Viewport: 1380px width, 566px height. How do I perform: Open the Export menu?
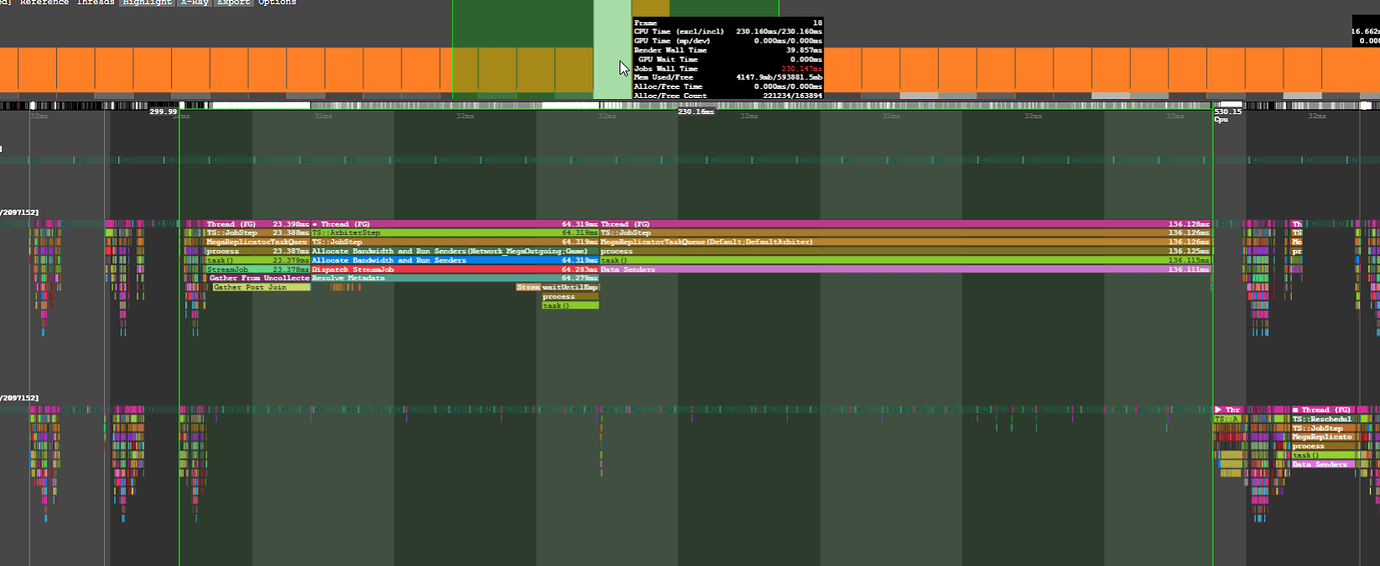click(234, 3)
